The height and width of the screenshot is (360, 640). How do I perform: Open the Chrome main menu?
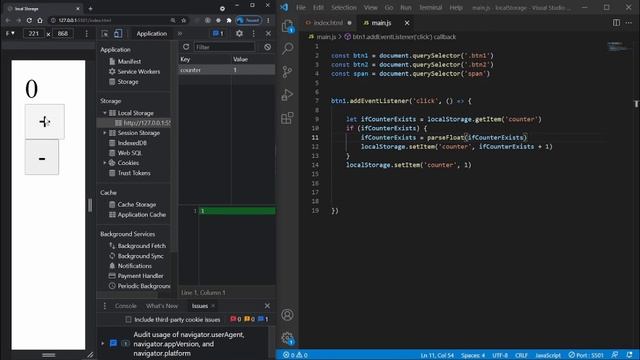coord(268,20)
